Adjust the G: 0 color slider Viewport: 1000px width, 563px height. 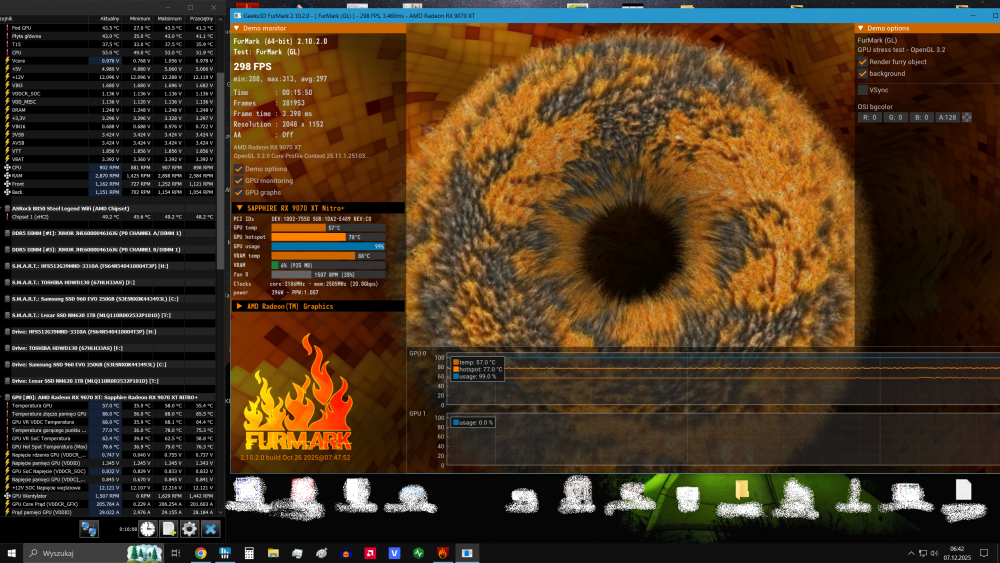[895, 117]
